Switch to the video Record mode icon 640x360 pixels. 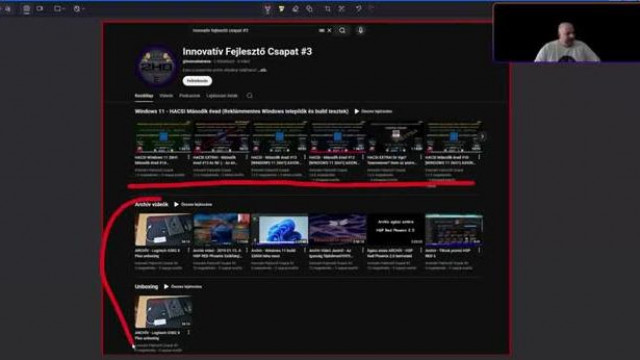pyautogui.click(x=40, y=9)
